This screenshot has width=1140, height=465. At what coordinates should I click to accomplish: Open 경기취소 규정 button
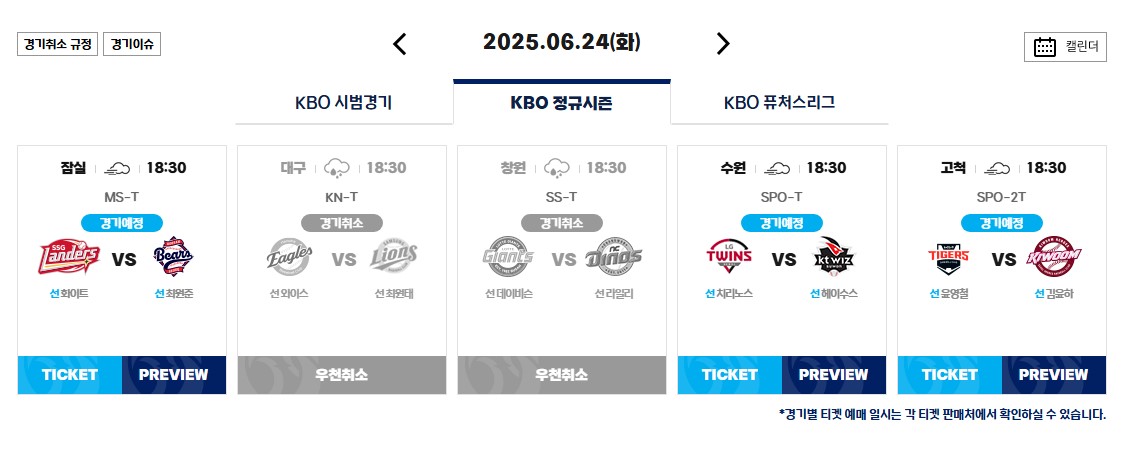57,44
